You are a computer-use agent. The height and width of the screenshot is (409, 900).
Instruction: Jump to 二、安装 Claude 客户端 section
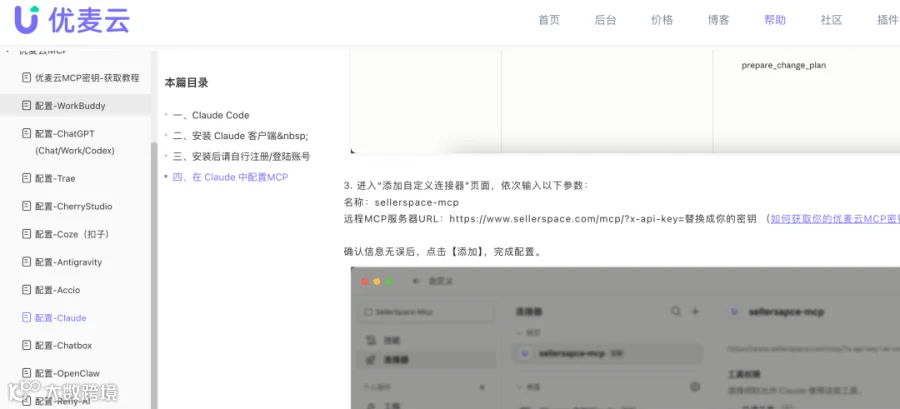click(x=240, y=136)
